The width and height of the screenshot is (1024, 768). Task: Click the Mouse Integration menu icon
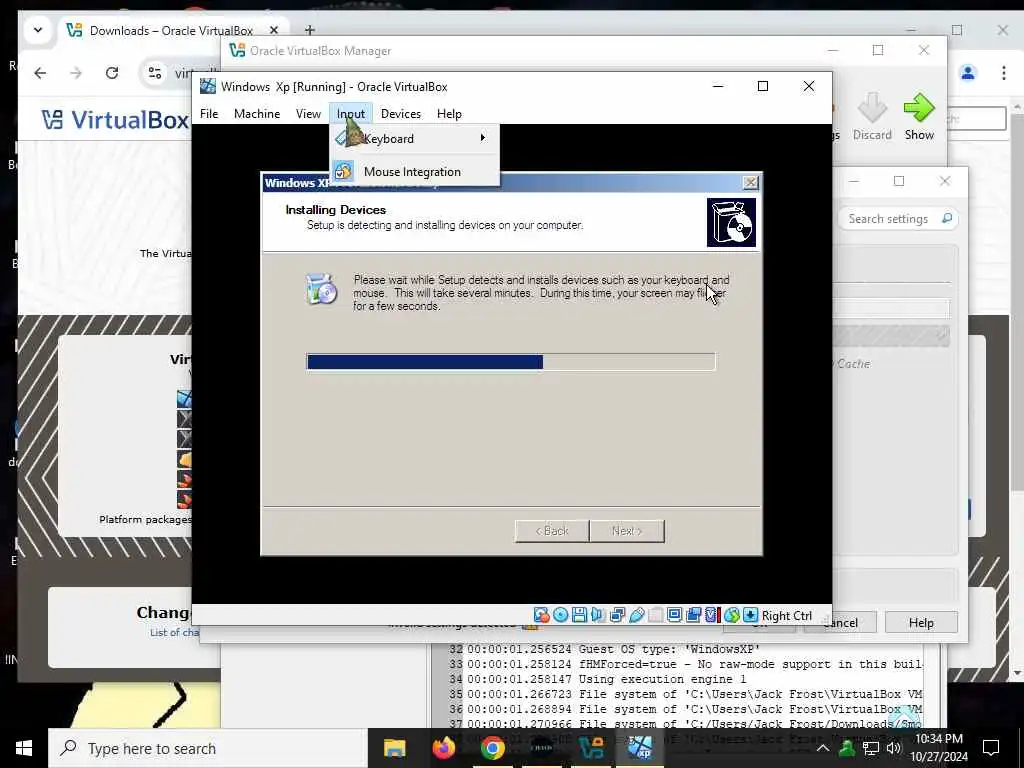click(343, 172)
